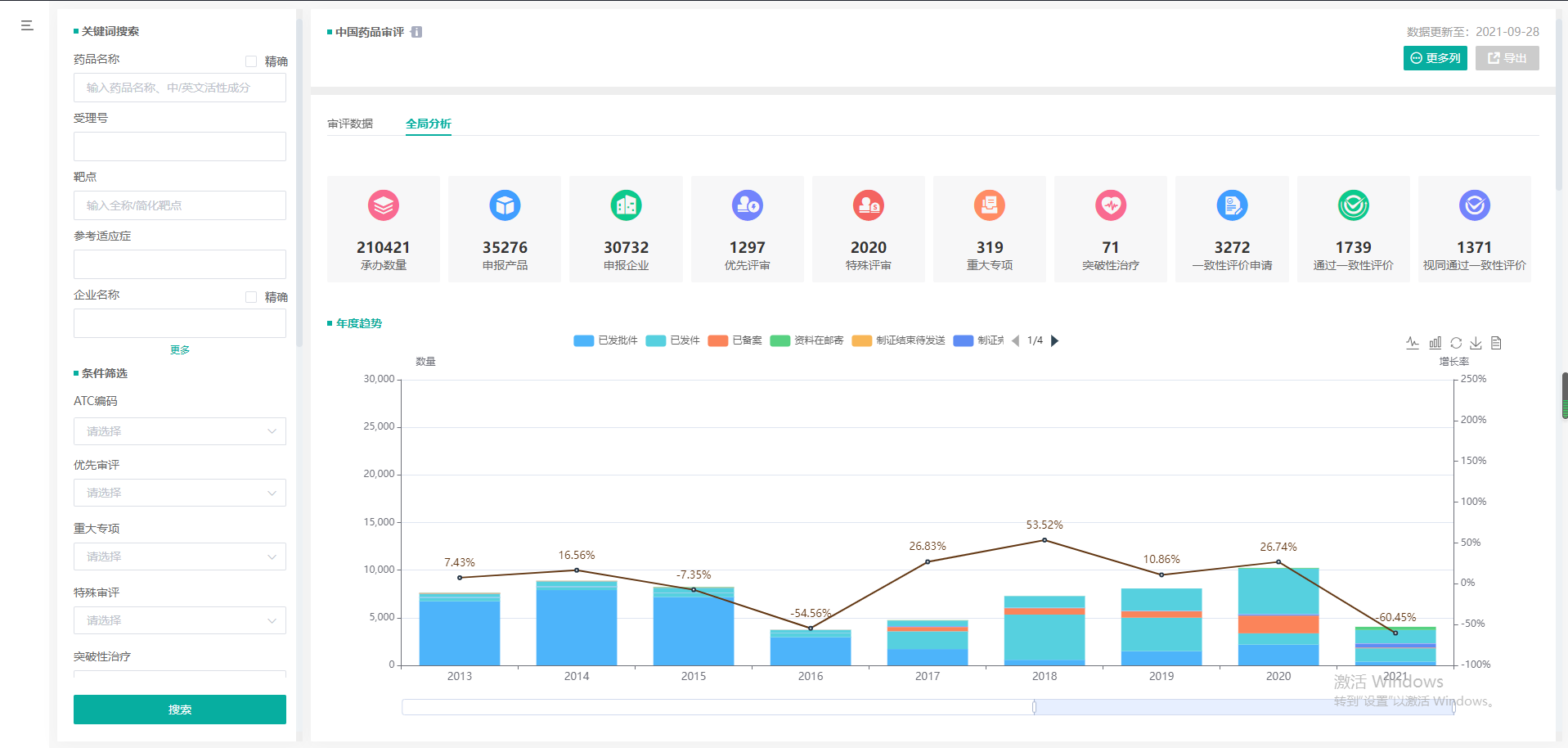Click the 受理号 input field

coord(180,146)
